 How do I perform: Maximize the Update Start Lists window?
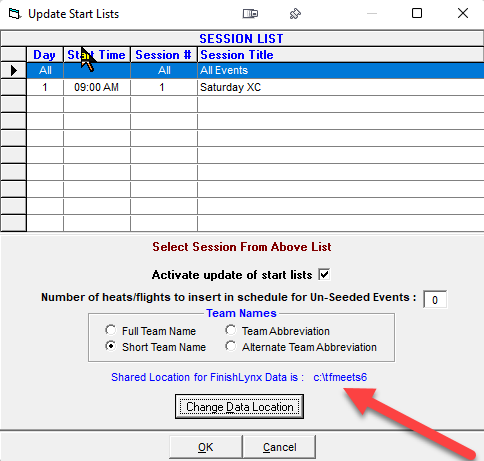[x=417, y=13]
